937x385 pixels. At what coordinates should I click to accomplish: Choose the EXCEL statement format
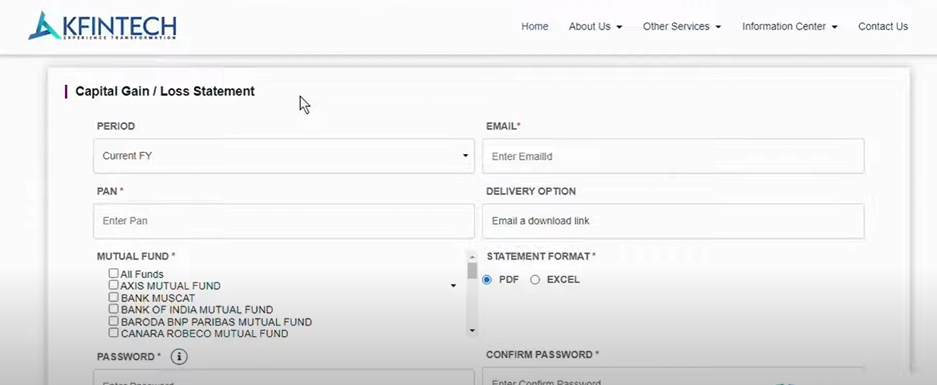[535, 280]
